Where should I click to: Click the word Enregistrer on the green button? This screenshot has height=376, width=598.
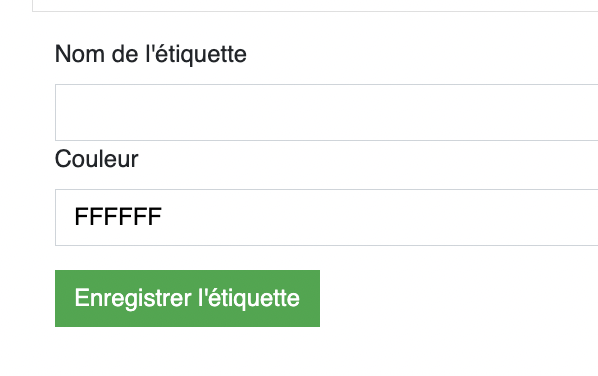[133, 298]
